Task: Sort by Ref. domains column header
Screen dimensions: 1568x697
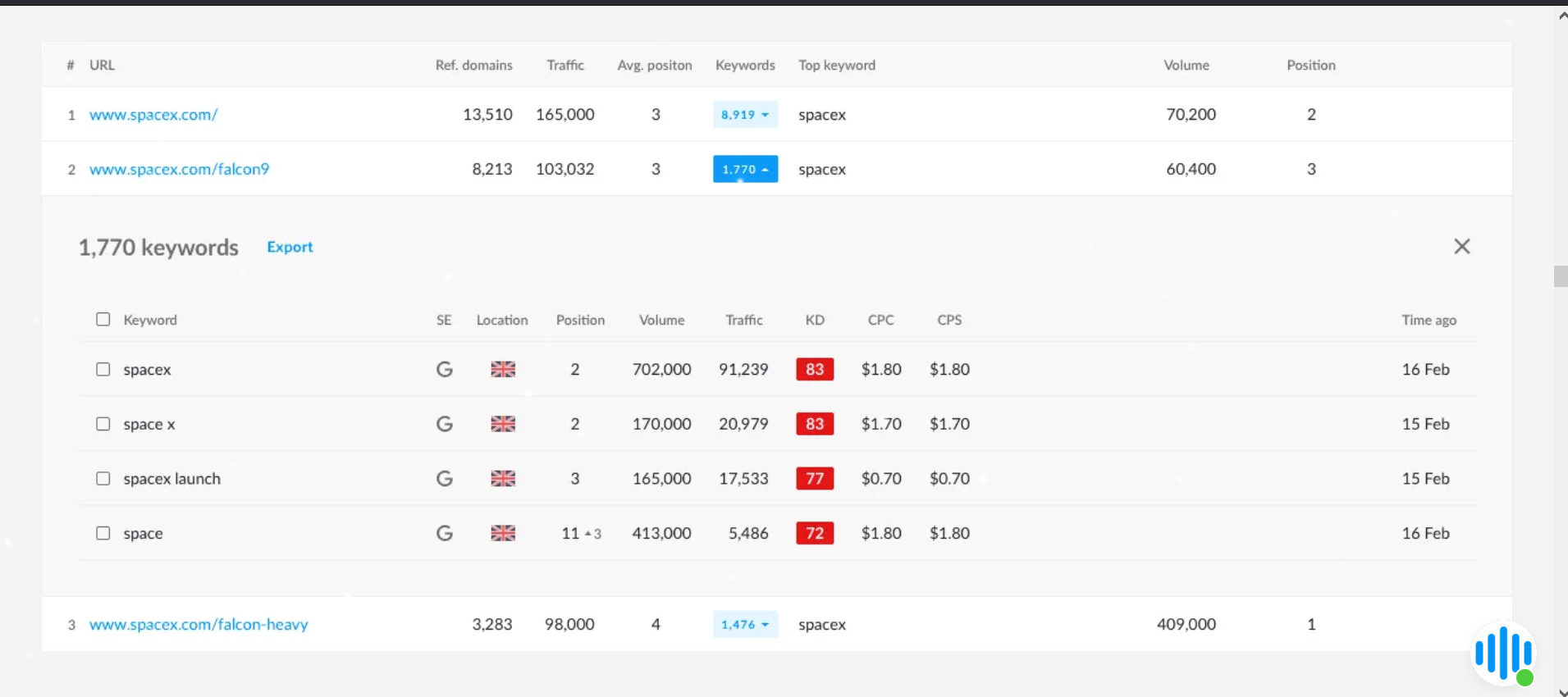Action: tap(473, 65)
